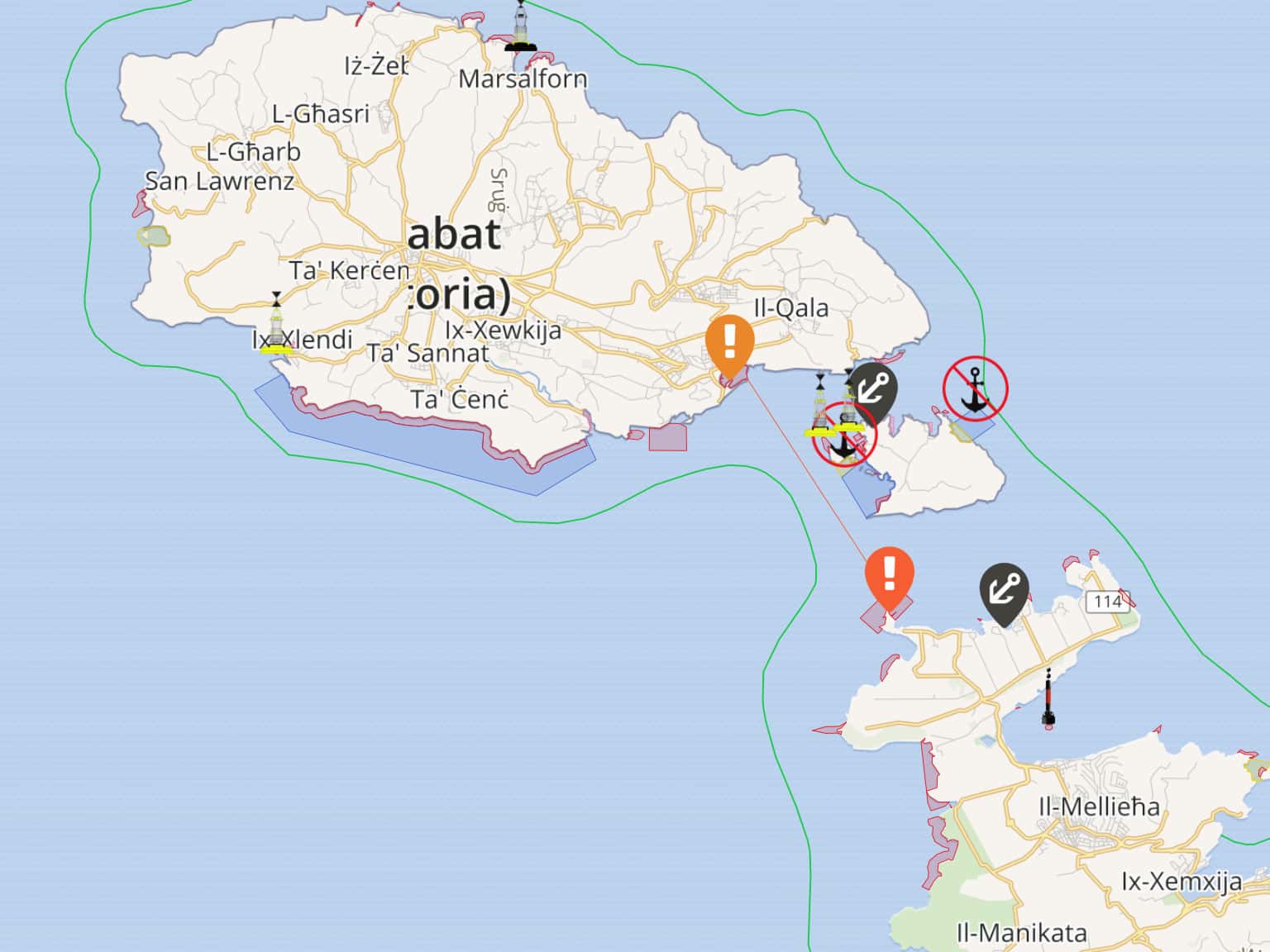Click the no-anchoring sign east of Comino
The width and height of the screenshot is (1270, 952).
976,388
